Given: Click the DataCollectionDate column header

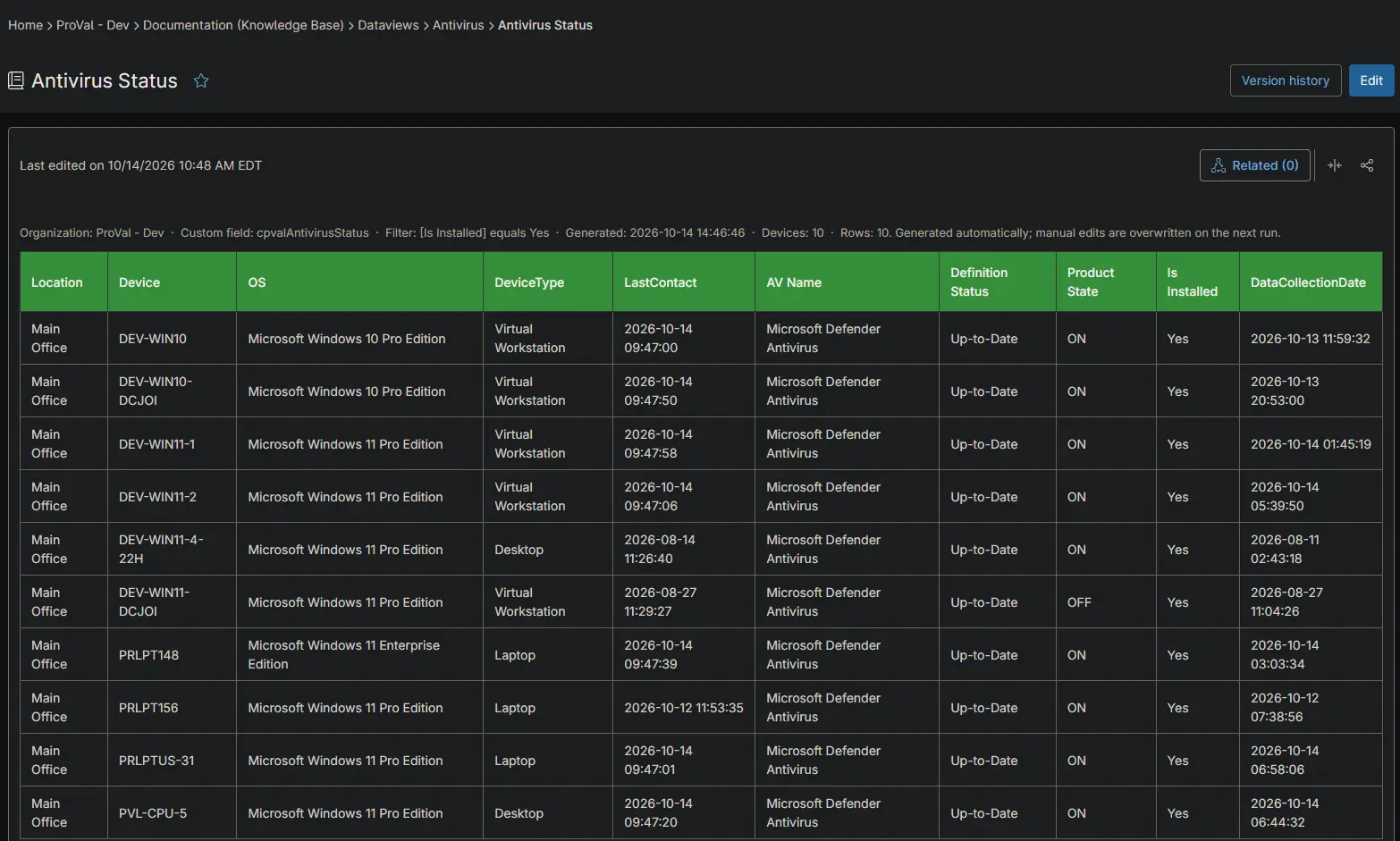Looking at the screenshot, I should coord(1311,282).
